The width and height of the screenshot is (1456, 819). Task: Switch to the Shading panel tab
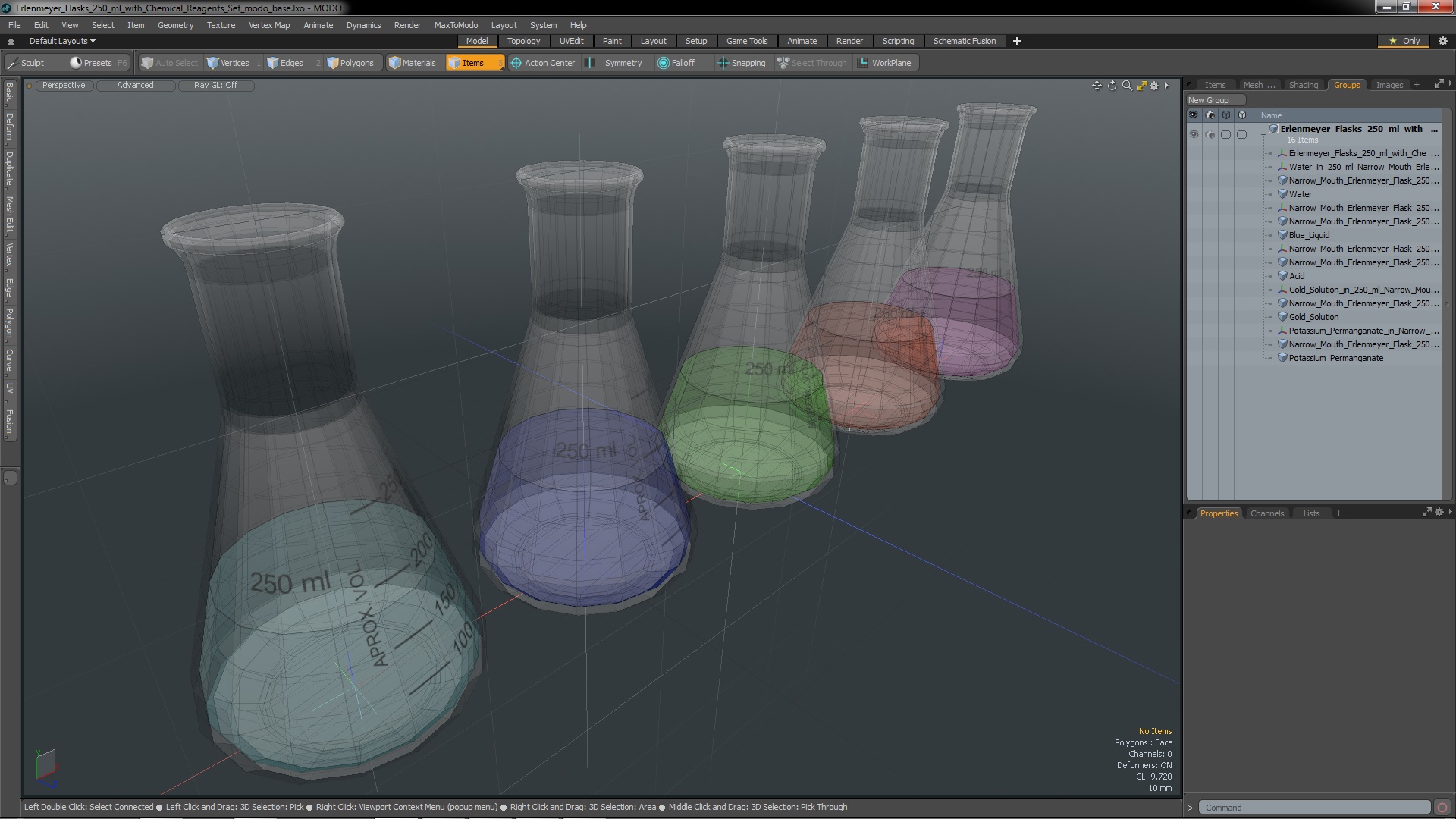point(1304,85)
